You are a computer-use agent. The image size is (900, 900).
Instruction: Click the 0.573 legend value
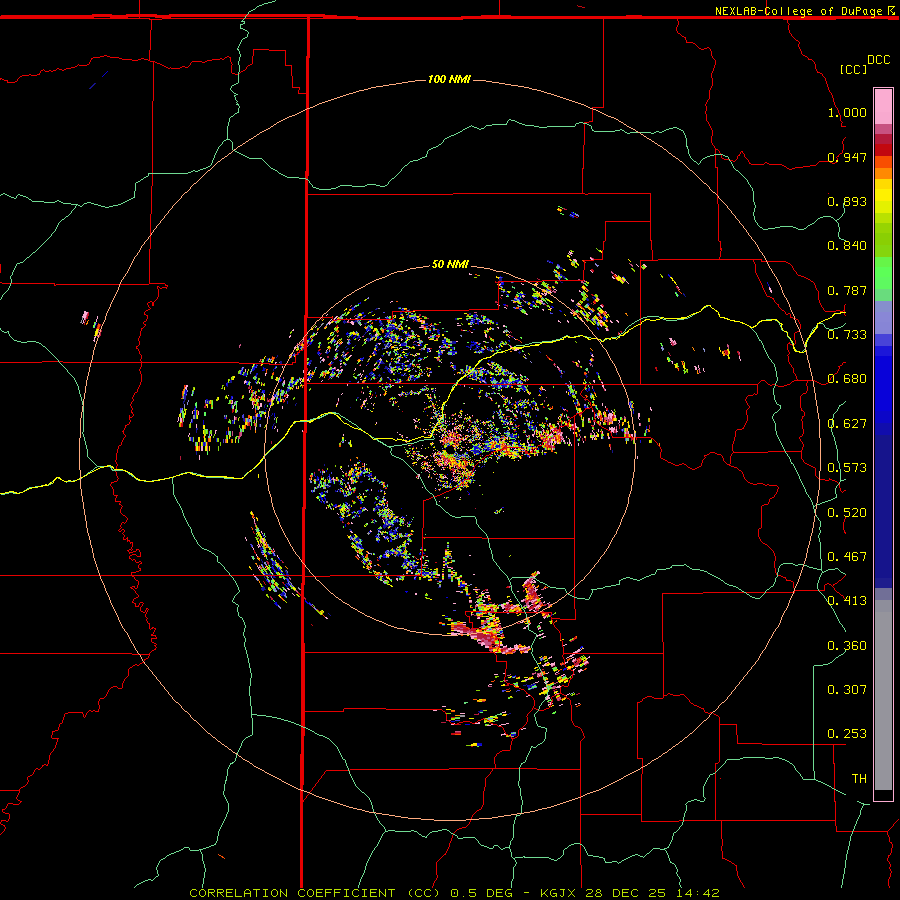[x=847, y=468]
